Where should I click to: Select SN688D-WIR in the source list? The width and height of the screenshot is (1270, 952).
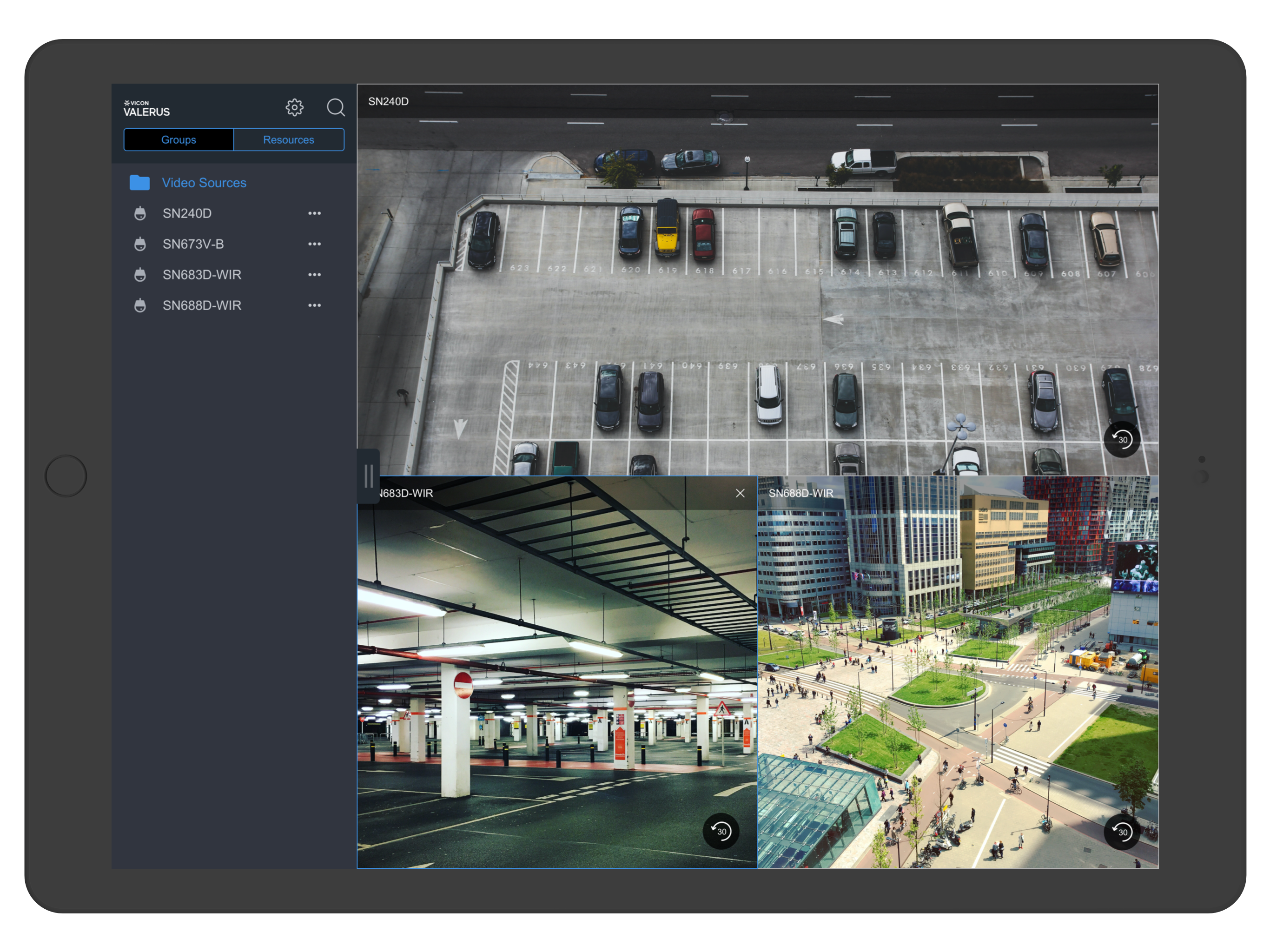pos(202,305)
